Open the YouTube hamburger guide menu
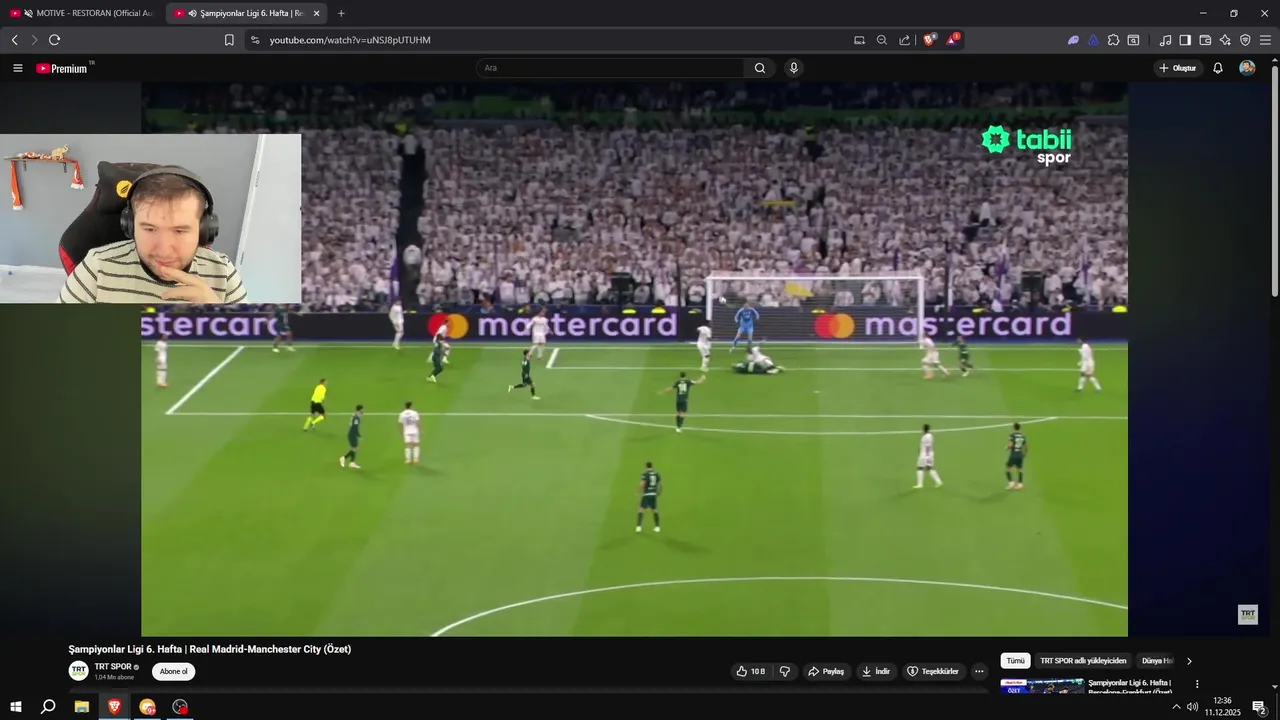The height and width of the screenshot is (720, 1280). tap(18, 68)
